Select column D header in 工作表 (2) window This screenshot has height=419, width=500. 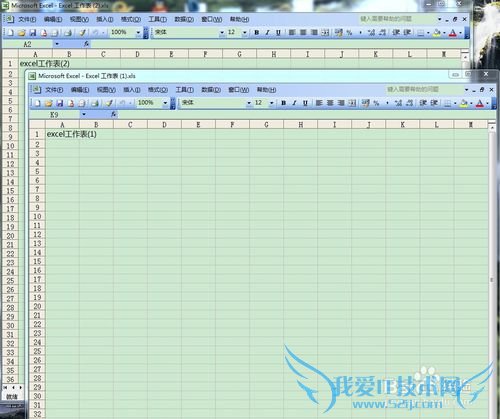point(137,54)
